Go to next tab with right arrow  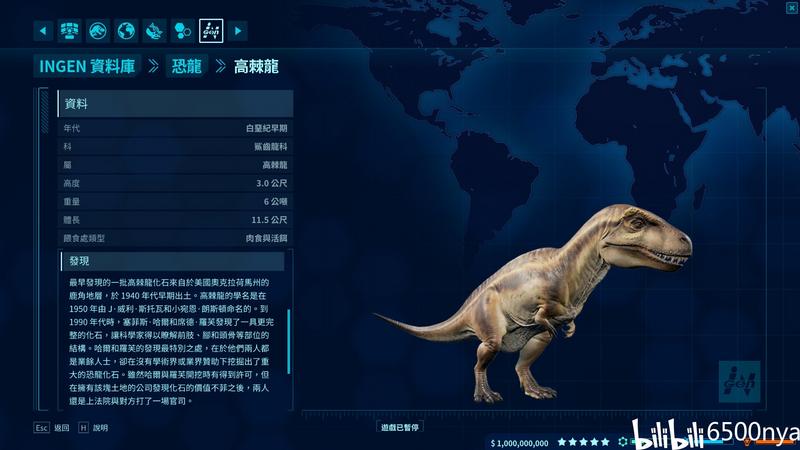(x=238, y=31)
